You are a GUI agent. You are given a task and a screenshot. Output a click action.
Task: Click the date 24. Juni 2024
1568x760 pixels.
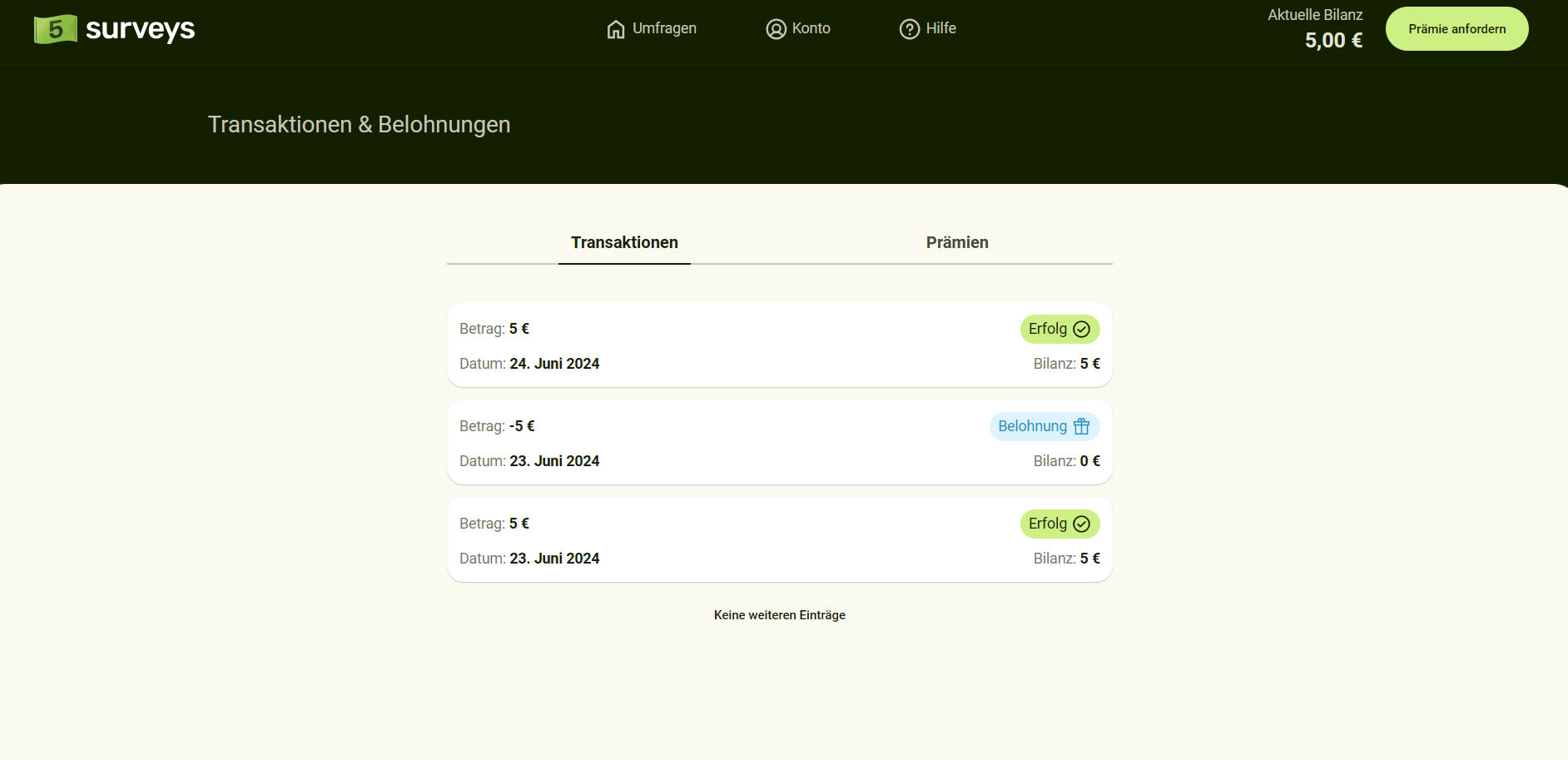[554, 364]
